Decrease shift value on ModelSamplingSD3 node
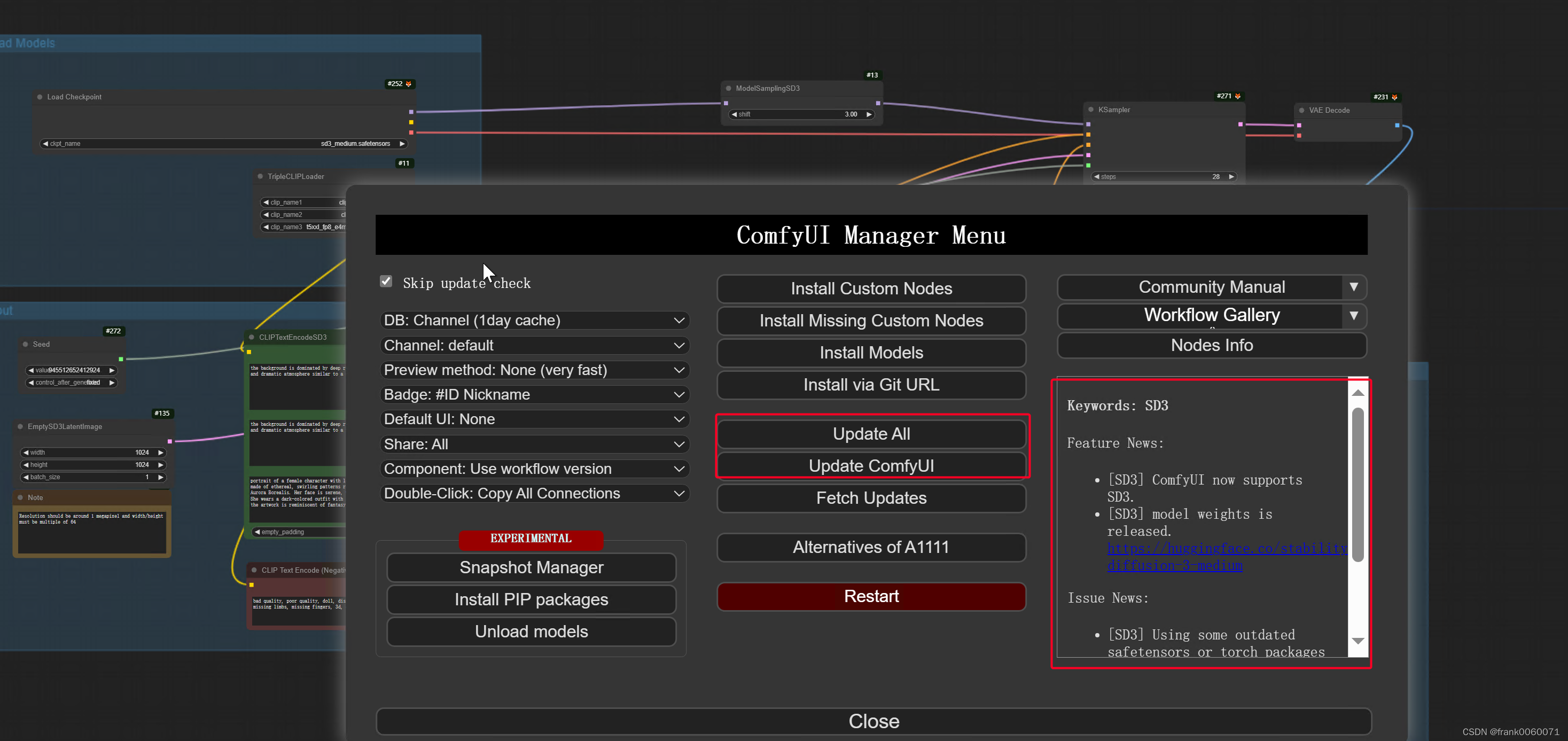 [x=734, y=114]
